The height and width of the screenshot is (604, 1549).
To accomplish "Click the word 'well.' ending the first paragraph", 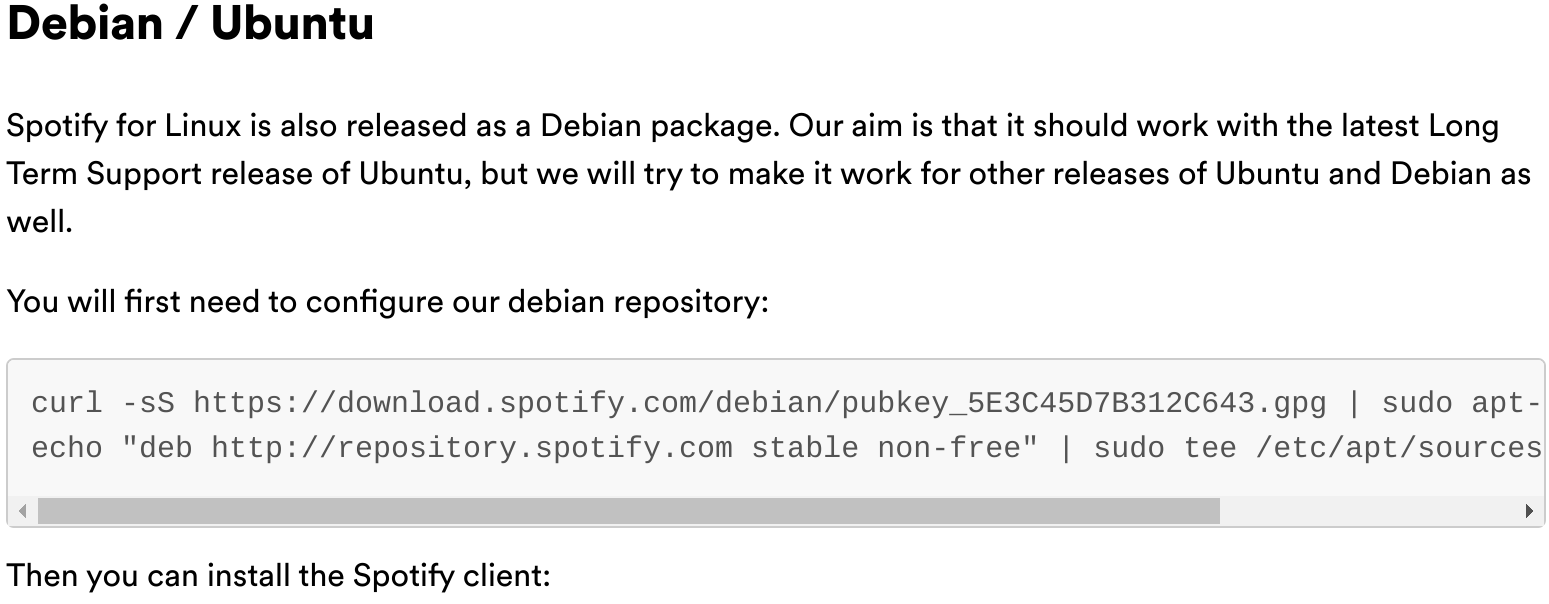I will click(x=40, y=221).
